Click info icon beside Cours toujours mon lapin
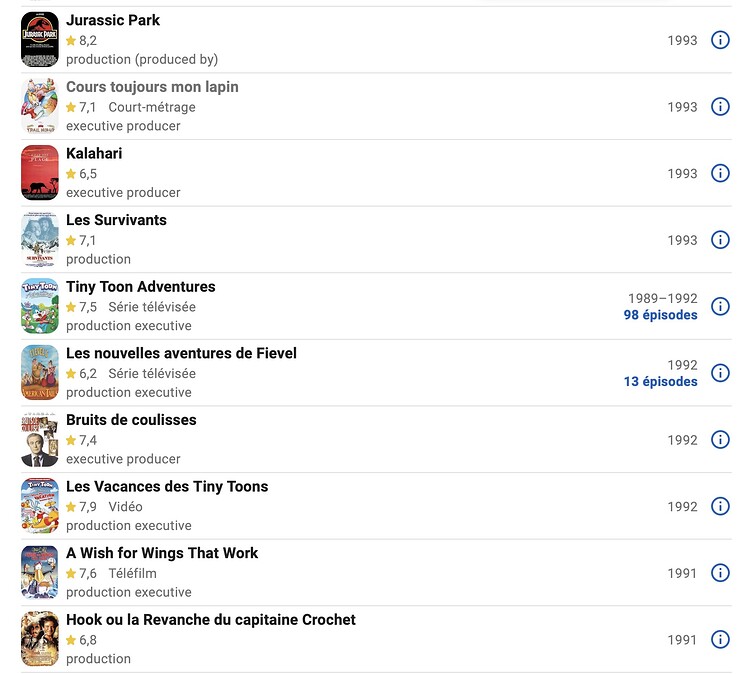750x674 pixels. click(x=720, y=106)
